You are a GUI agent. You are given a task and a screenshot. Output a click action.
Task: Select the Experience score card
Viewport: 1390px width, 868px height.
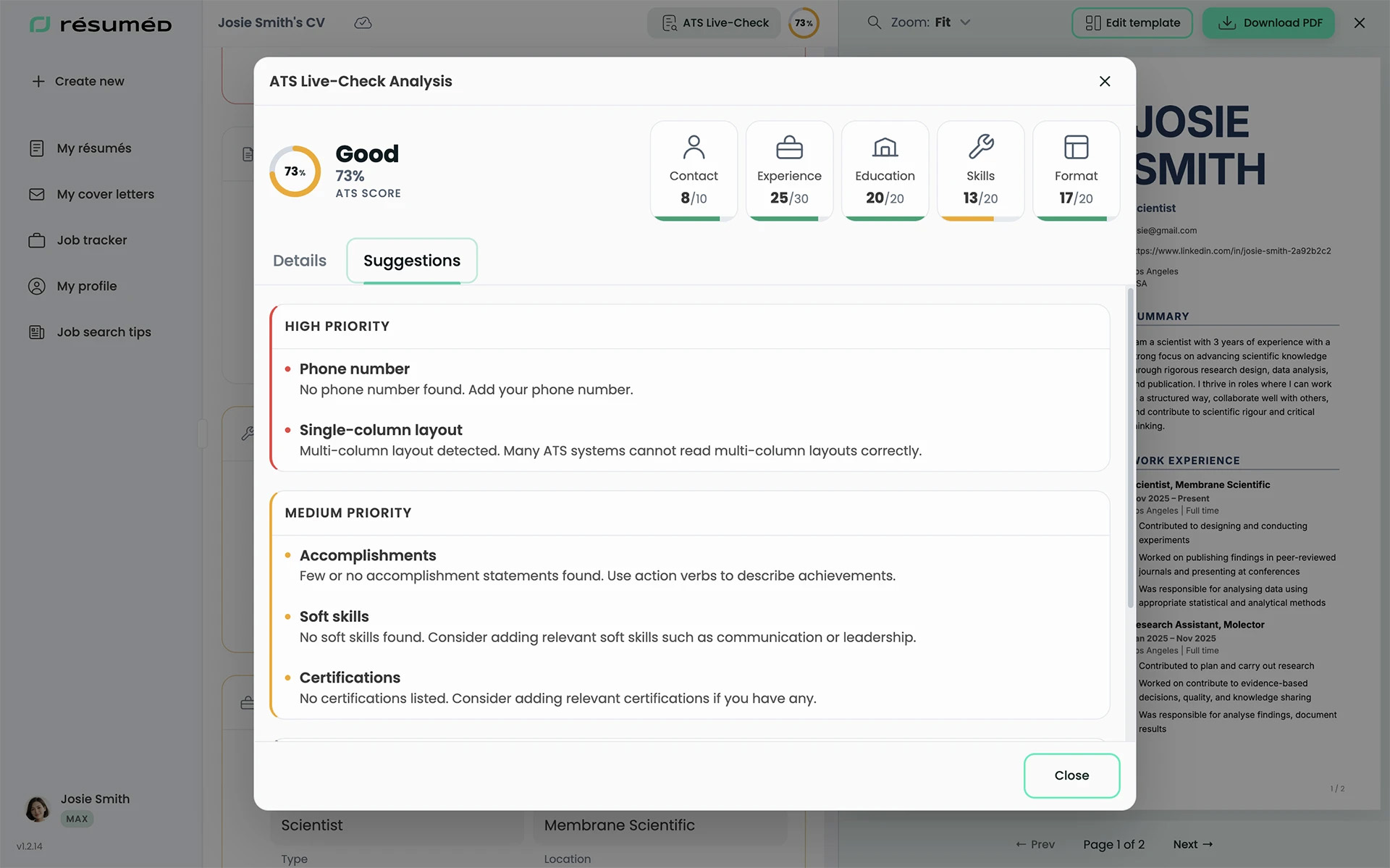point(789,171)
